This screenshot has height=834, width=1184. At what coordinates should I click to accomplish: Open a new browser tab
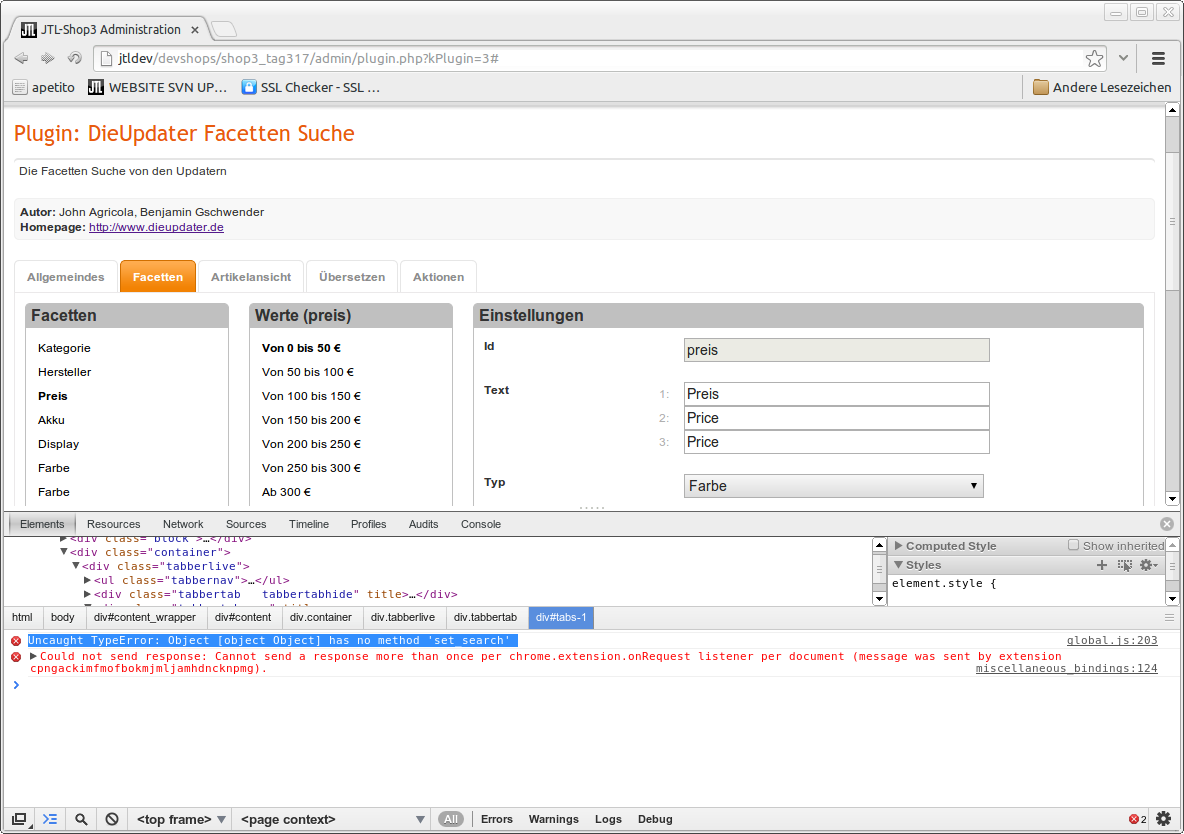pos(224,29)
